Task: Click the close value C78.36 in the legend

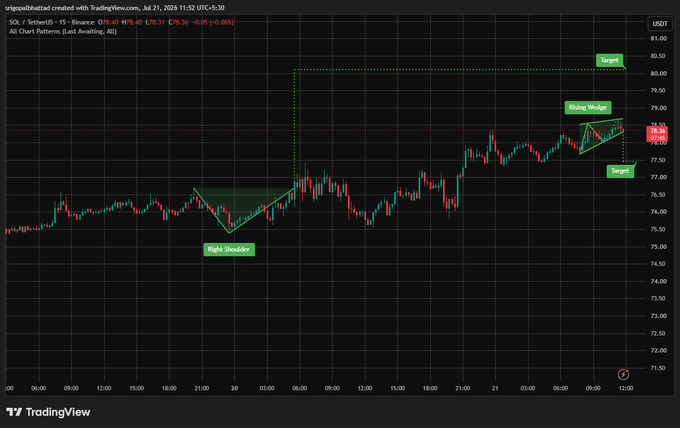Action: [x=178, y=22]
